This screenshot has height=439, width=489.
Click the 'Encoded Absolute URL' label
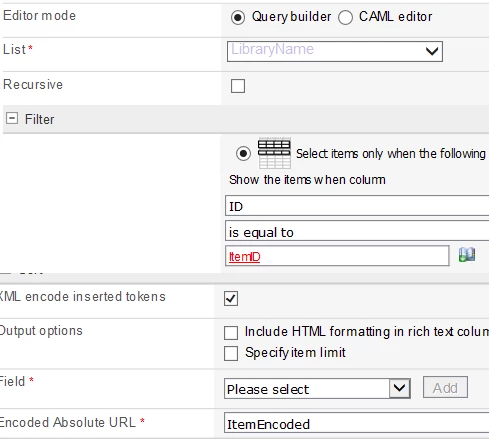(x=67, y=422)
